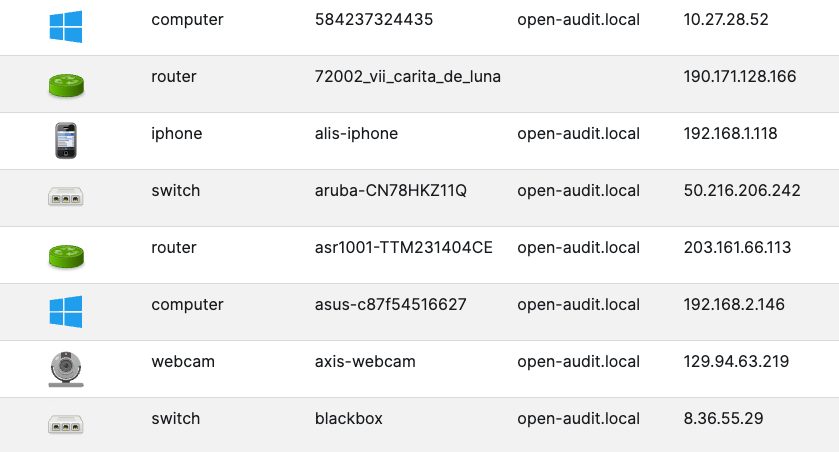839x452 pixels.
Task: Select IP address 192.168.2.146
Action: click(734, 305)
